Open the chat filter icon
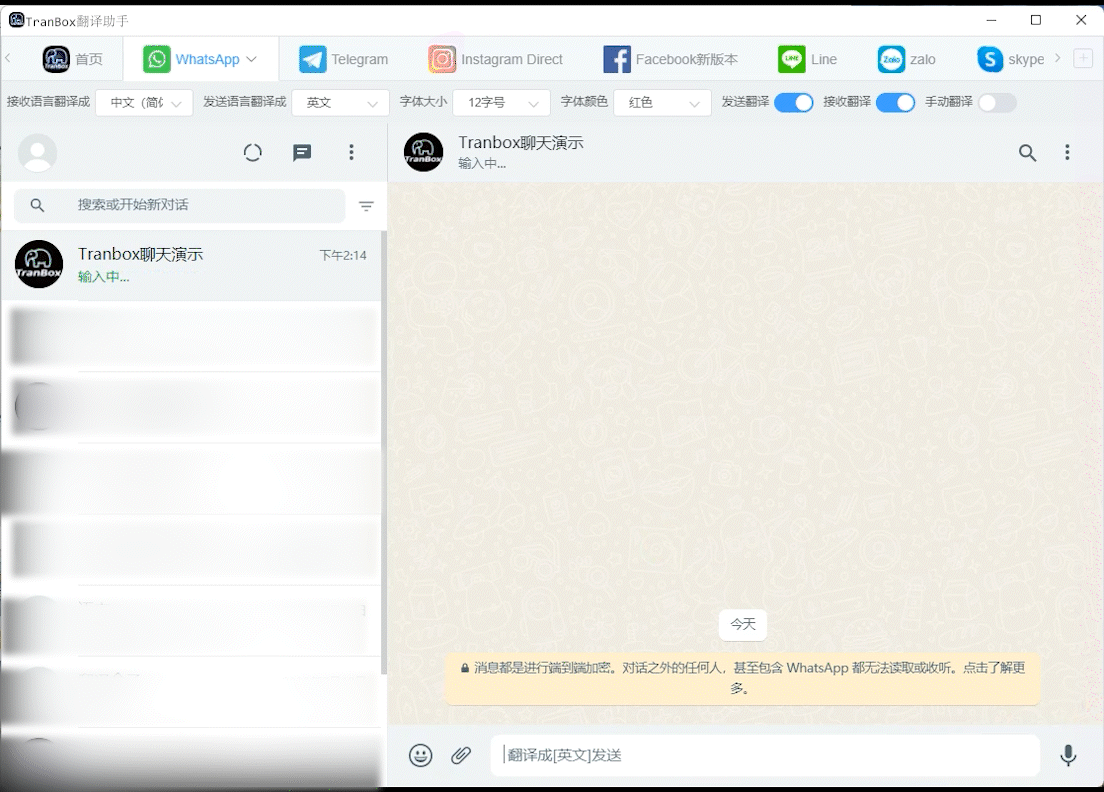This screenshot has height=792, width=1104. click(x=366, y=206)
